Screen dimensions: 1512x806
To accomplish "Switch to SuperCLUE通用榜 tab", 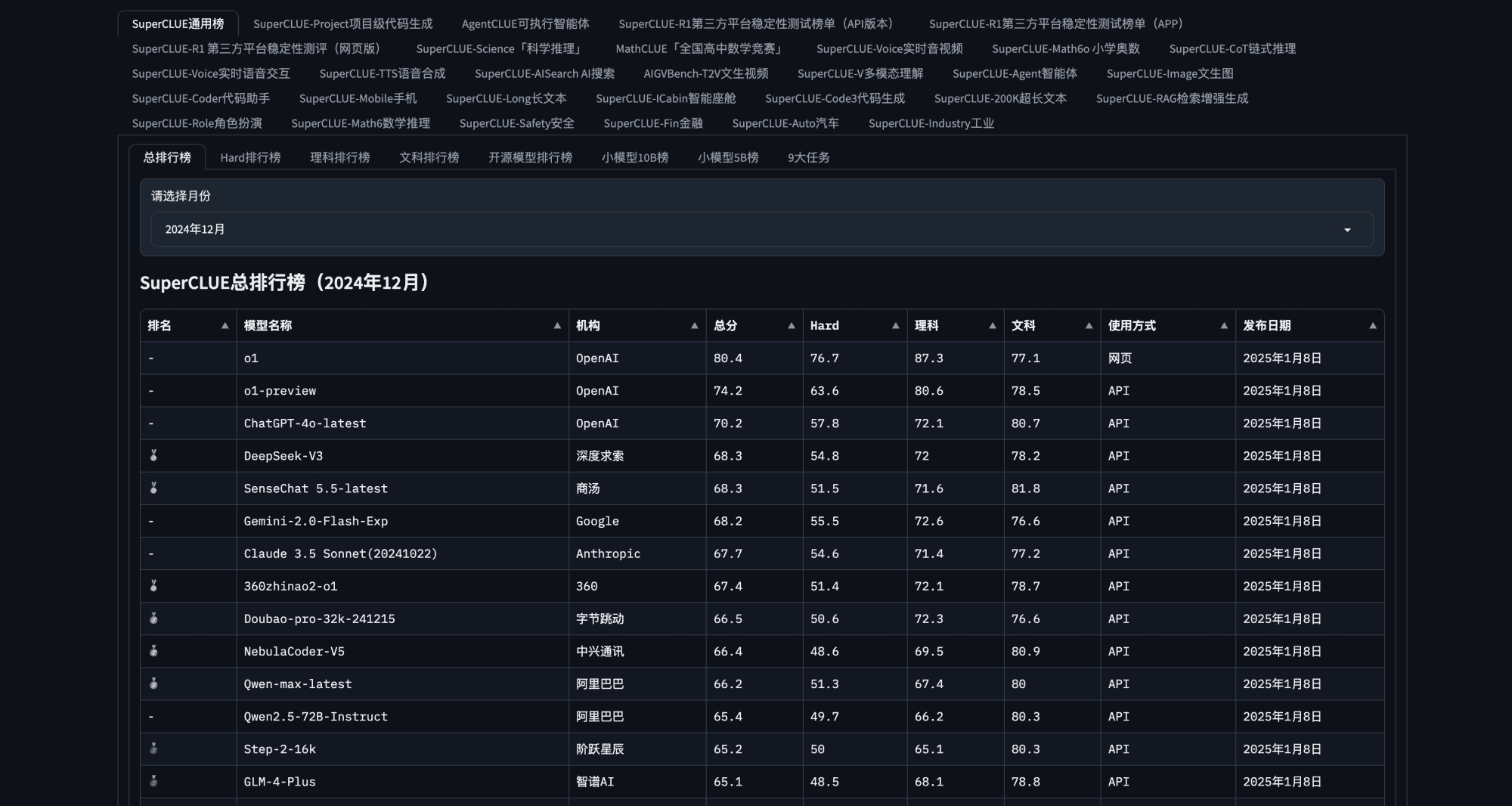I will (x=178, y=23).
